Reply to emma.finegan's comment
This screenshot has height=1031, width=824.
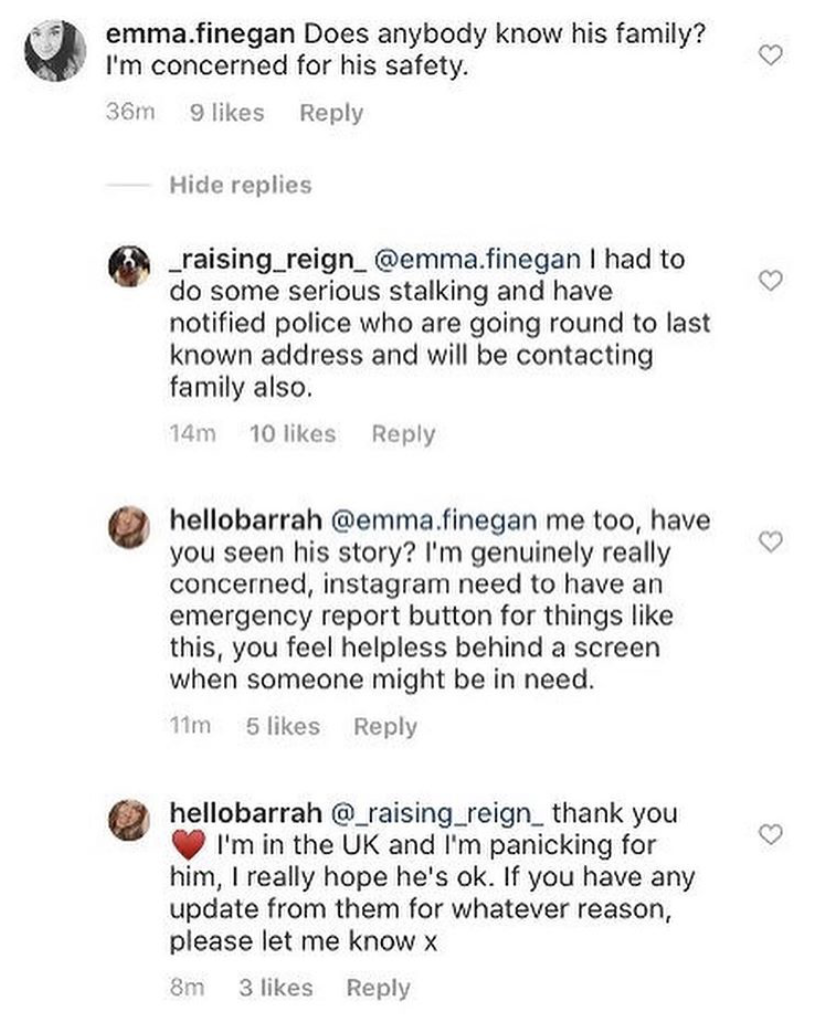(331, 113)
